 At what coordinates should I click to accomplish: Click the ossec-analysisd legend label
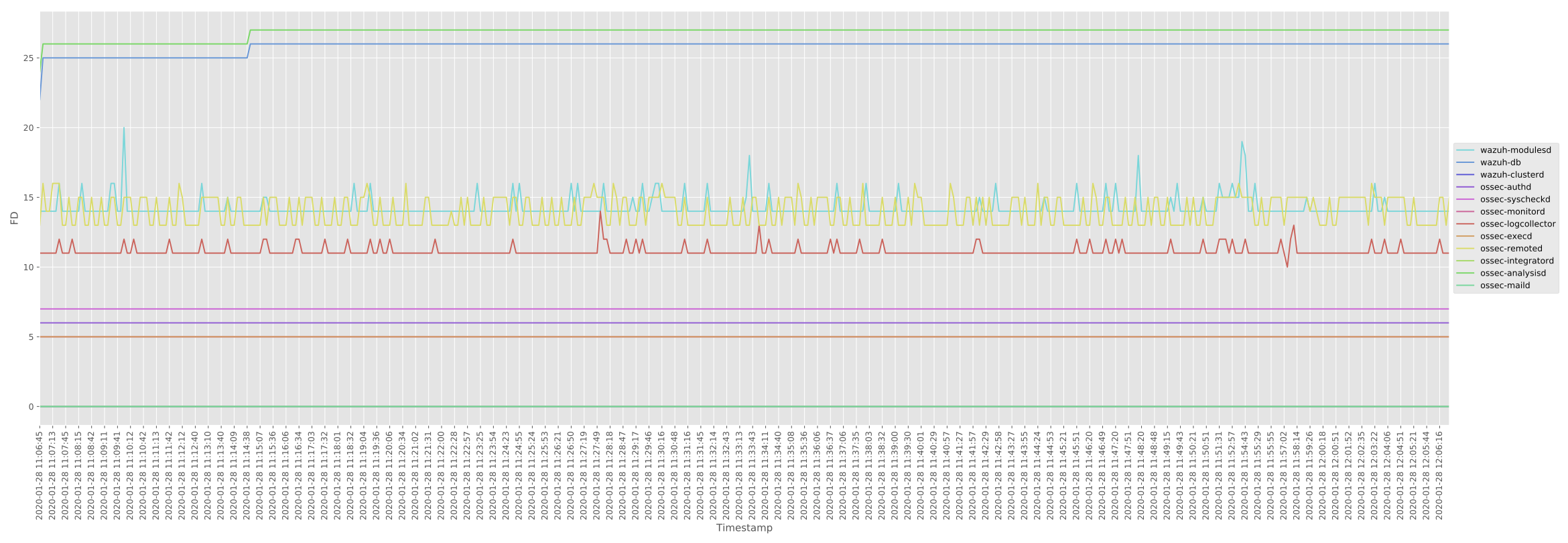coord(1513,273)
